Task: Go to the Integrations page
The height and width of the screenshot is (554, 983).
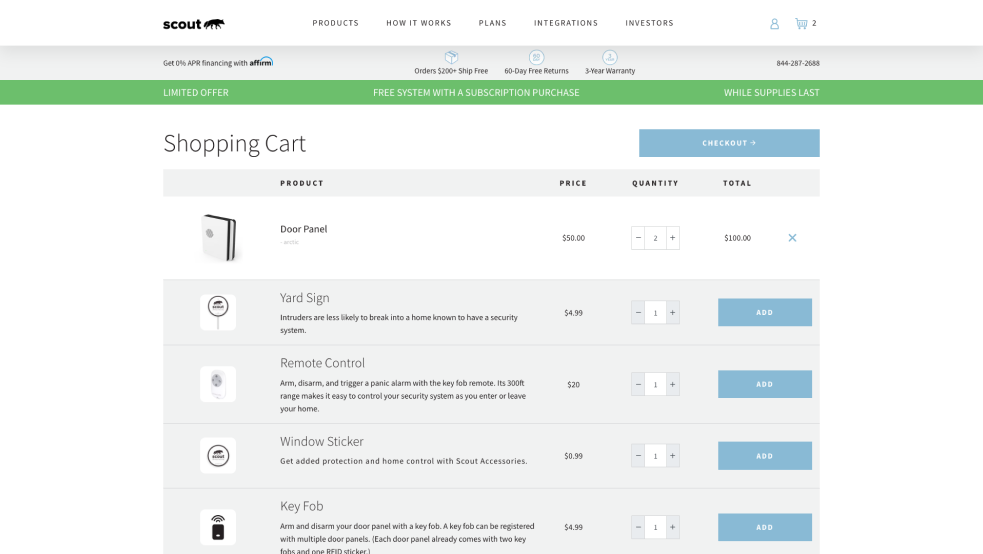Action: [x=565, y=23]
